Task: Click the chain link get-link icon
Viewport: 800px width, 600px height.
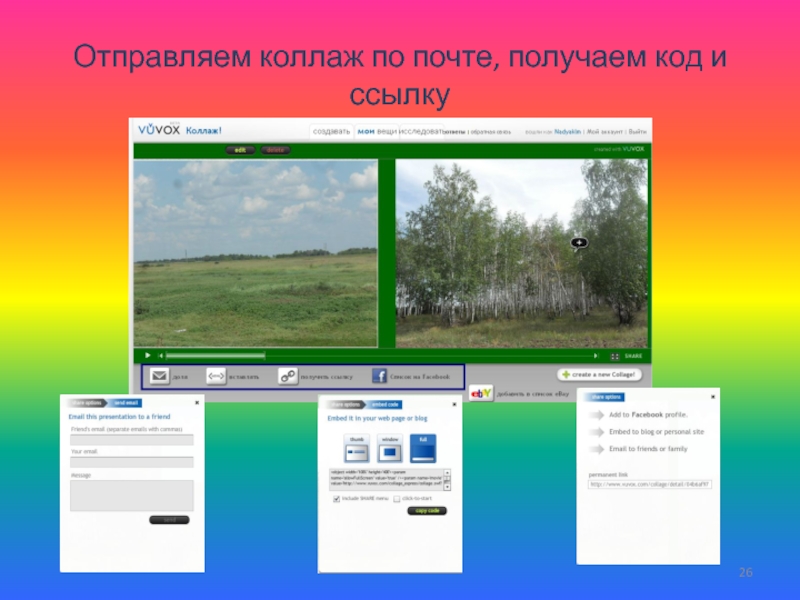Action: click(x=288, y=376)
